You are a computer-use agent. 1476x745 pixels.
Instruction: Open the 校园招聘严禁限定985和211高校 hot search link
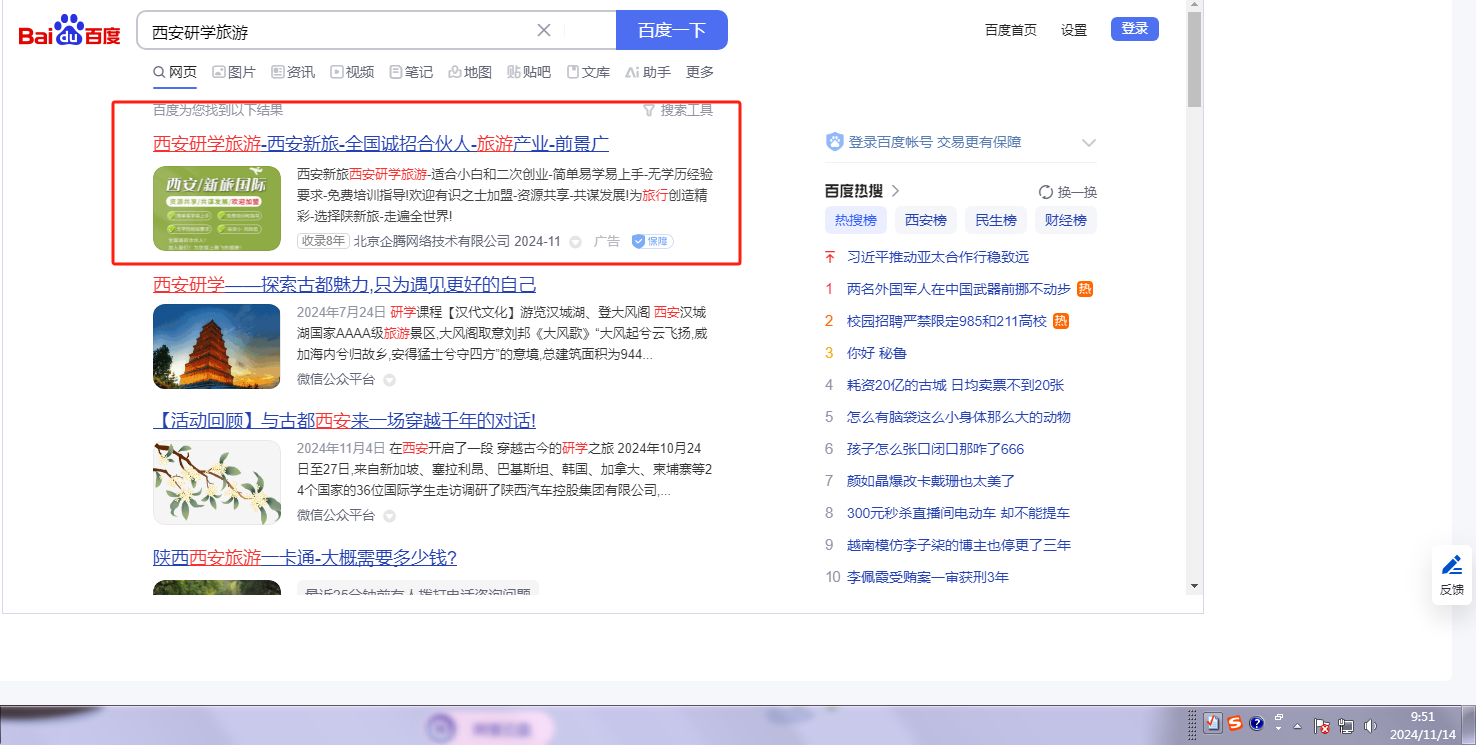[946, 321]
